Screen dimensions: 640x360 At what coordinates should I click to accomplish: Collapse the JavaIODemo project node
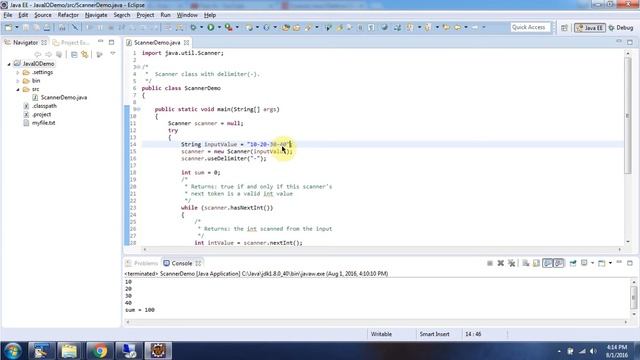click(9, 64)
